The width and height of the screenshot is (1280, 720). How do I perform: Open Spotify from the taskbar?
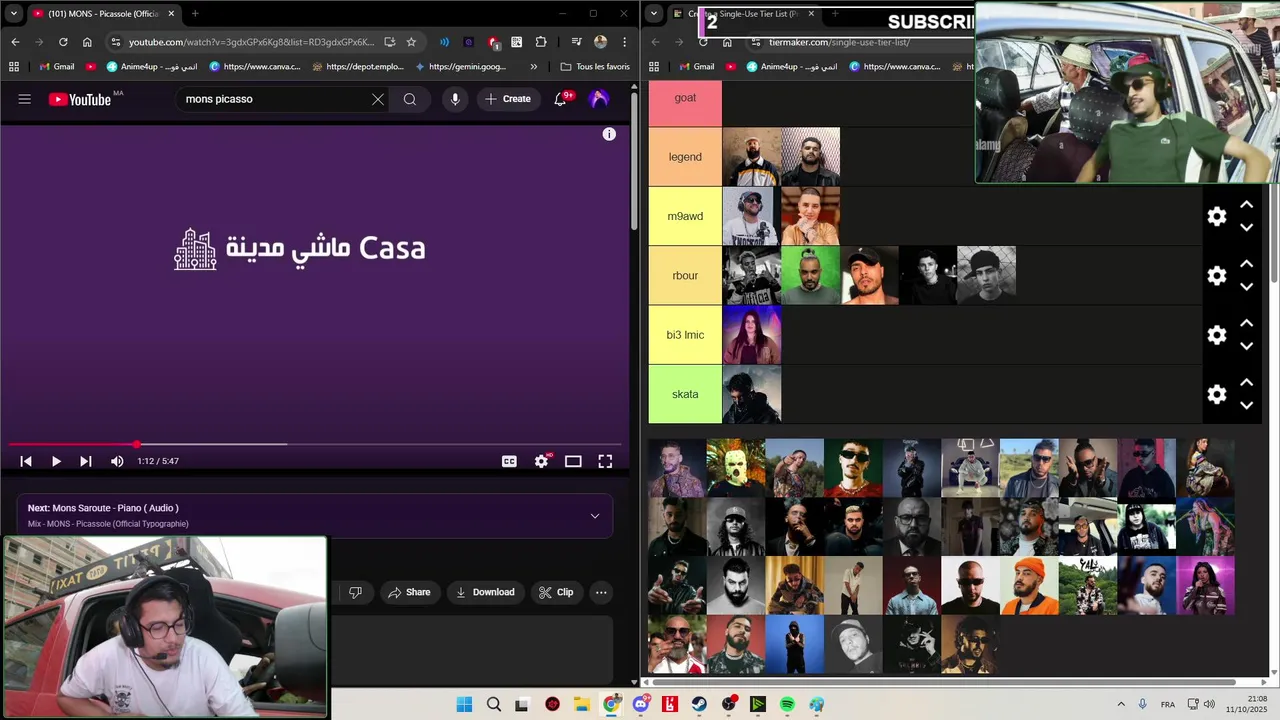coord(787,704)
